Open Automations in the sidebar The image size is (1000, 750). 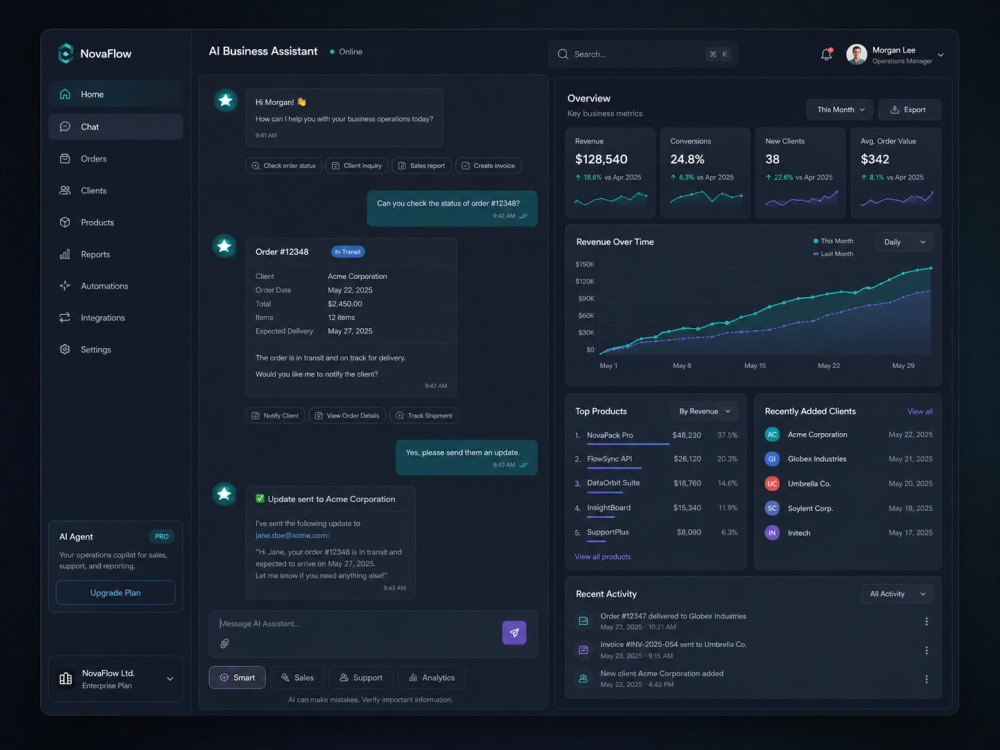[115, 286]
